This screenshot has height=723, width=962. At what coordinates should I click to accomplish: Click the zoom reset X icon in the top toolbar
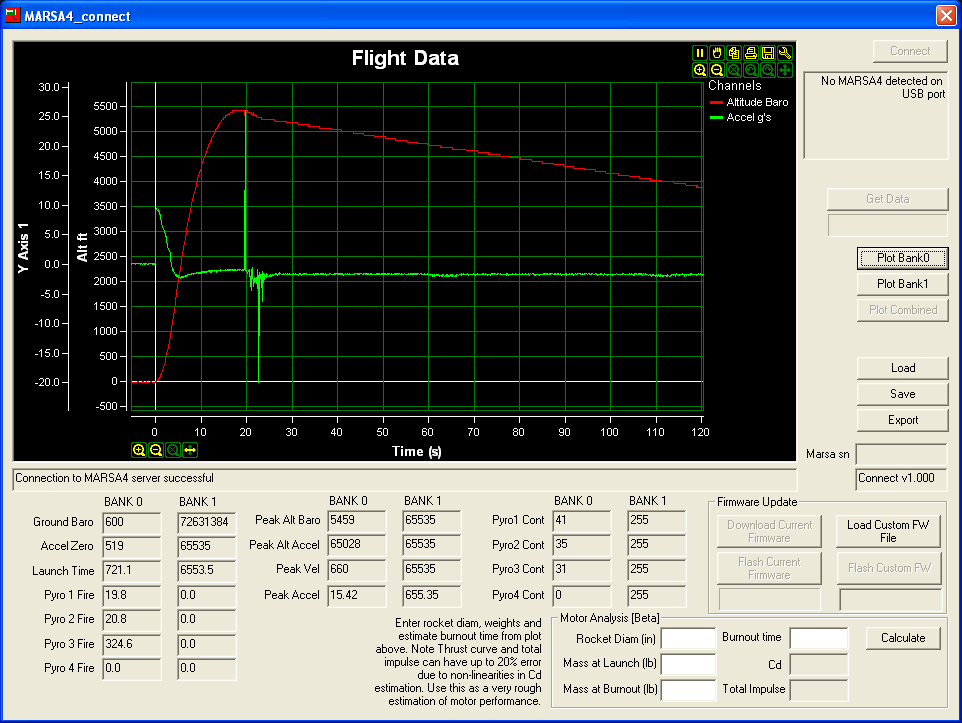[x=734, y=70]
